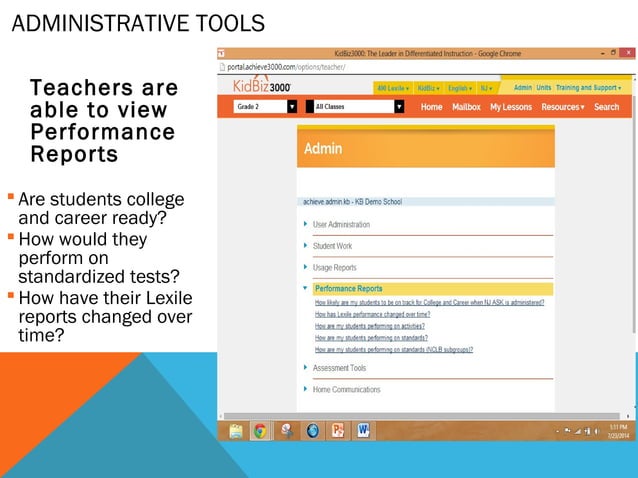The image size is (638, 478).
Task: Open the Grade 2 dropdown
Action: [265, 107]
